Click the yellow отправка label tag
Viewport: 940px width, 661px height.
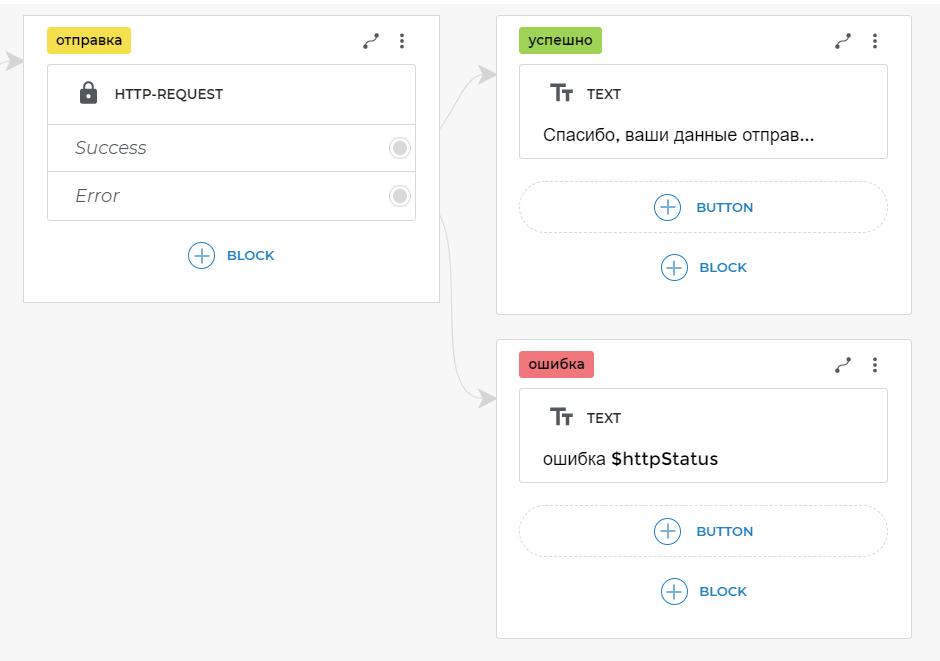89,41
